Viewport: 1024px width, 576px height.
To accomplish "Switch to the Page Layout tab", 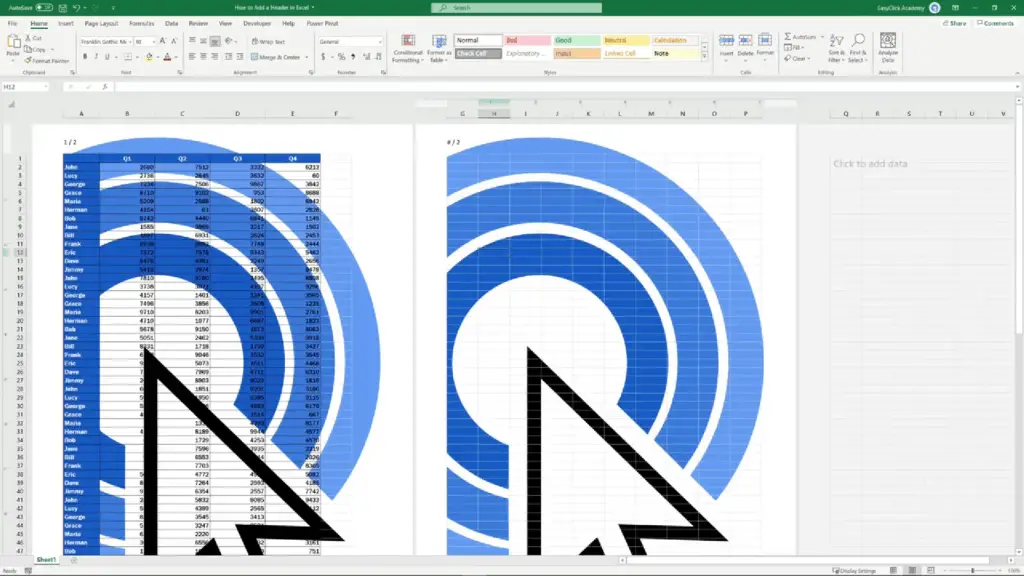I will pos(101,24).
